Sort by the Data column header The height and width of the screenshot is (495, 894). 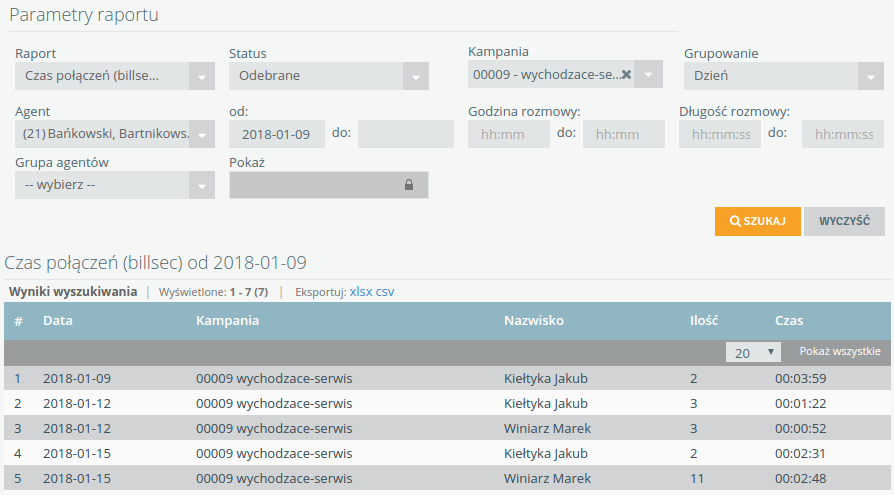tap(58, 320)
